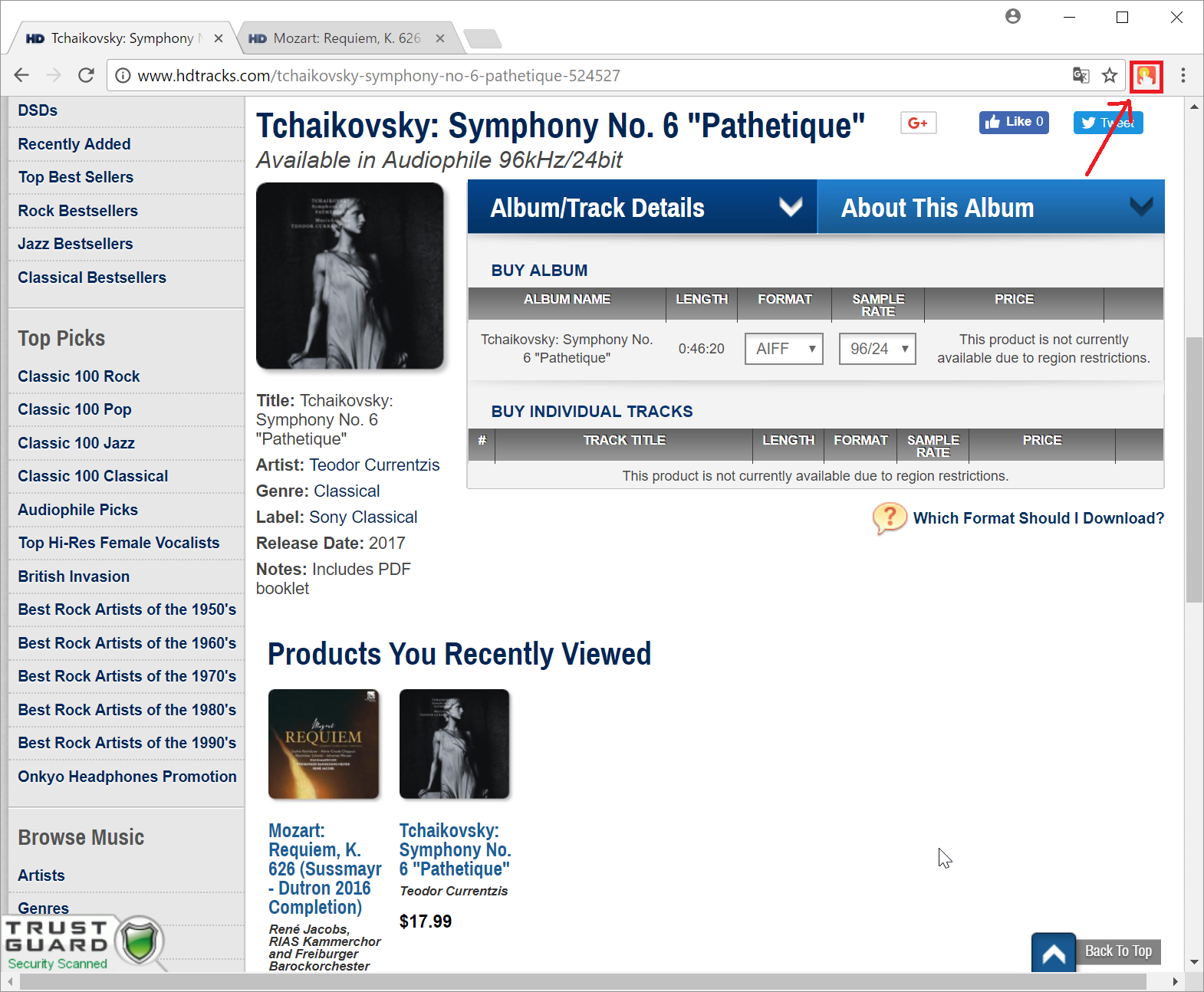Click the Back To Top arrow icon
Image resolution: width=1204 pixels, height=992 pixels.
click(1053, 952)
